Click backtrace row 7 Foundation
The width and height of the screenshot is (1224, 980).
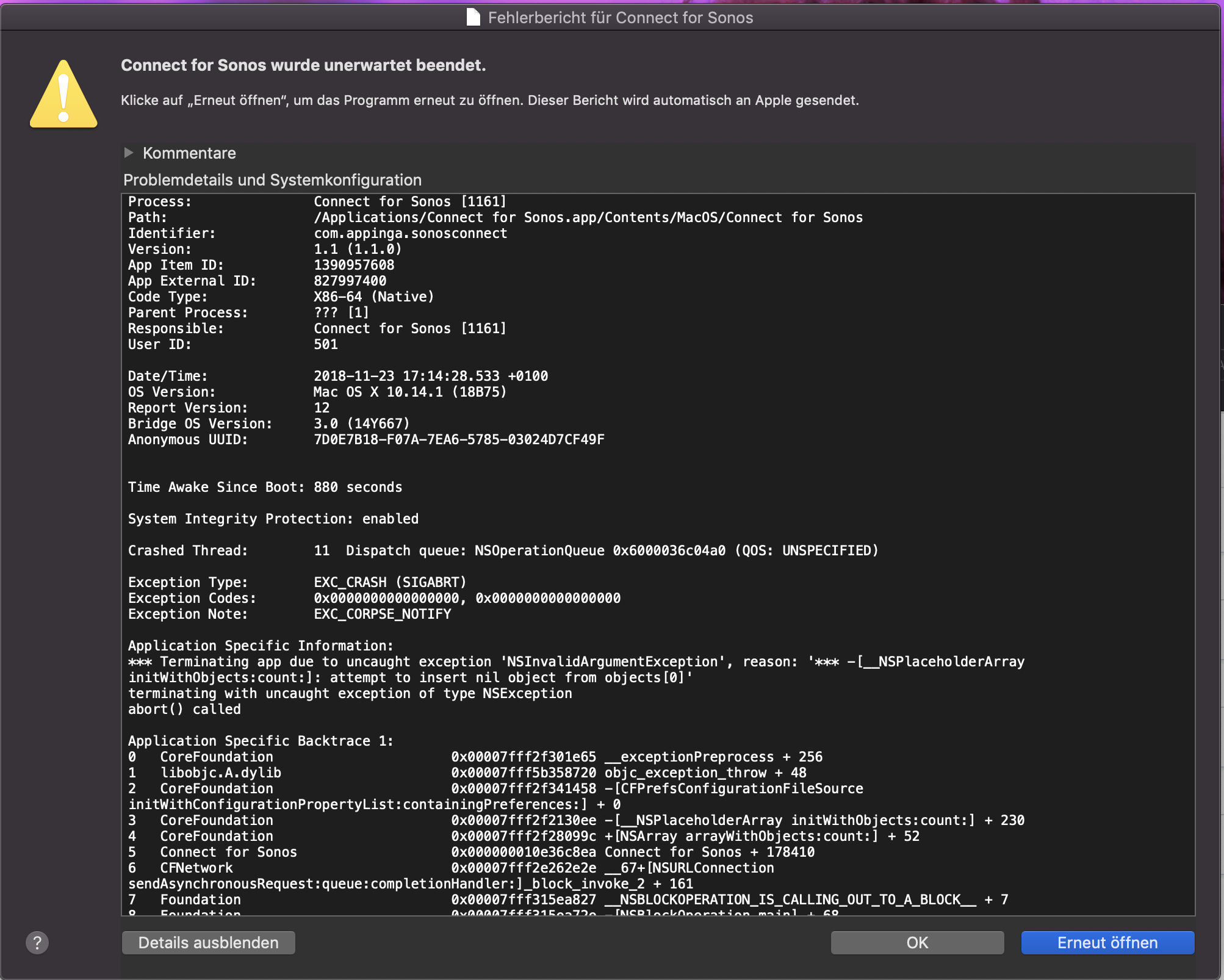point(568,899)
